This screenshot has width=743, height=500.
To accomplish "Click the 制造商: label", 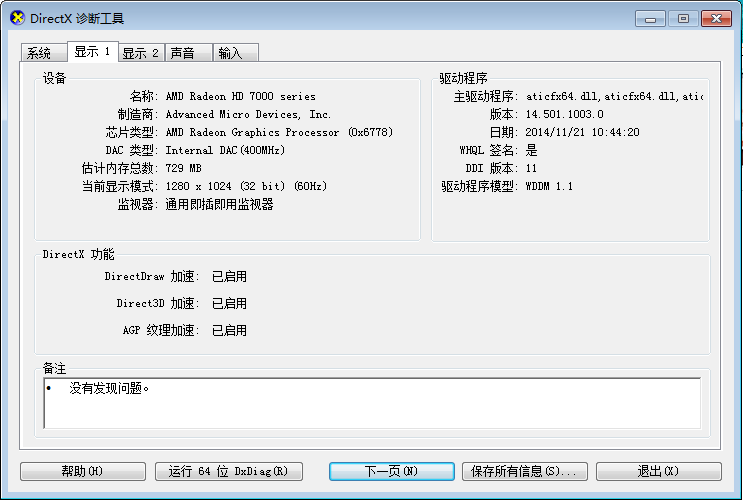I will point(138,114).
